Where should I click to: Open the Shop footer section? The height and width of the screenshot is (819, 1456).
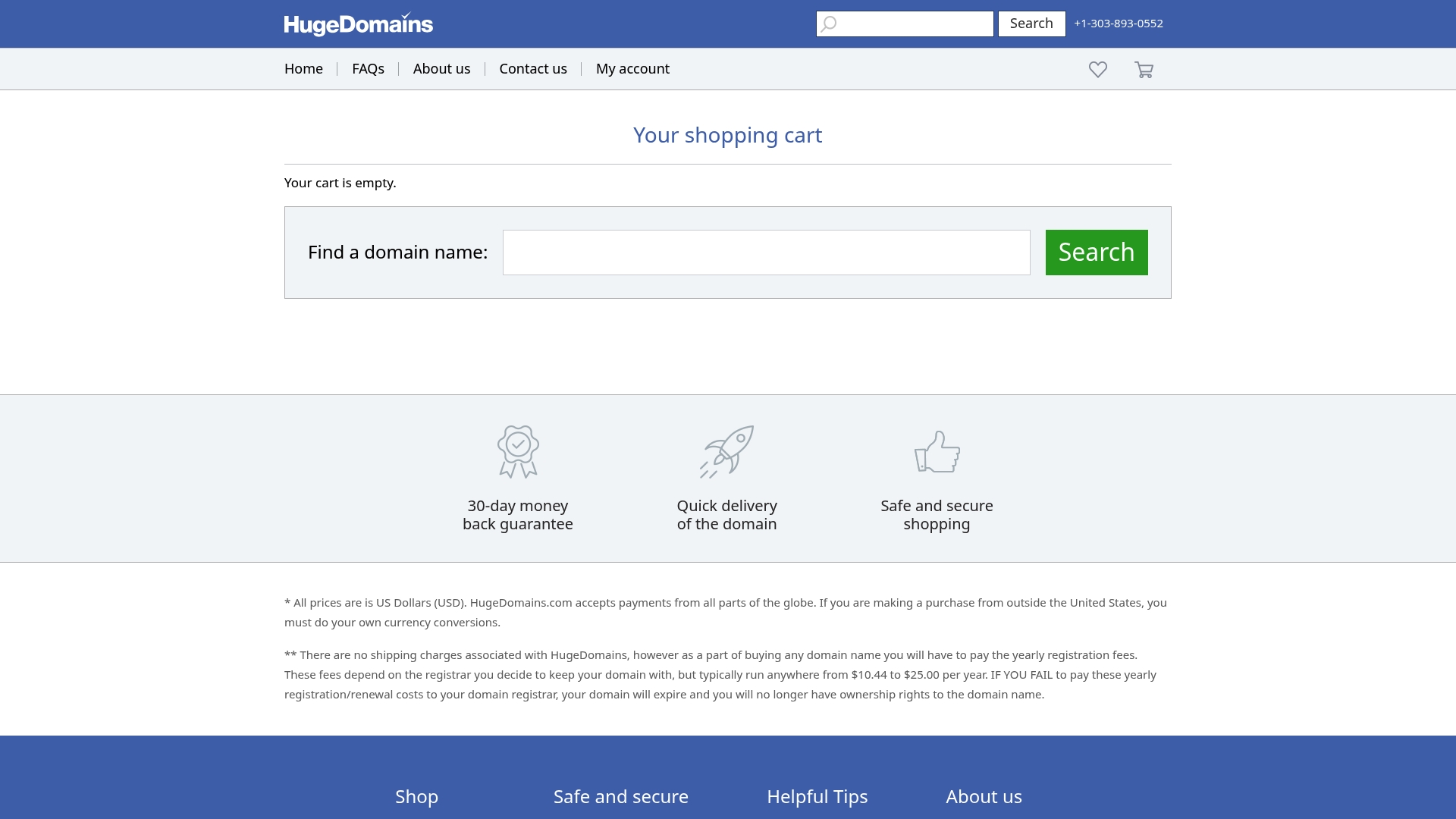[416, 796]
